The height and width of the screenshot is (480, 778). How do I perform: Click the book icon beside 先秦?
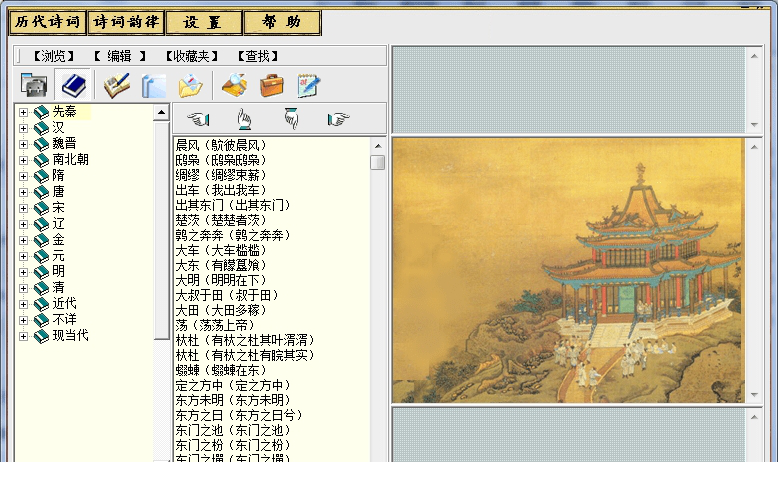(41, 113)
